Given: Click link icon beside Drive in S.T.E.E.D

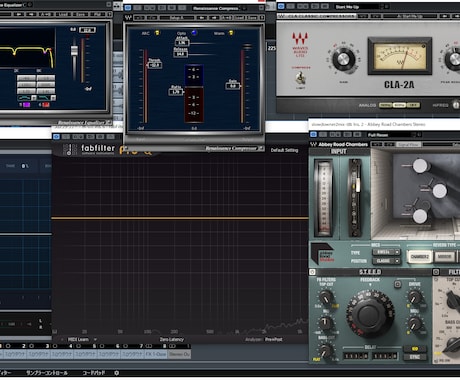Looking at the screenshot, I should click(x=397, y=284).
